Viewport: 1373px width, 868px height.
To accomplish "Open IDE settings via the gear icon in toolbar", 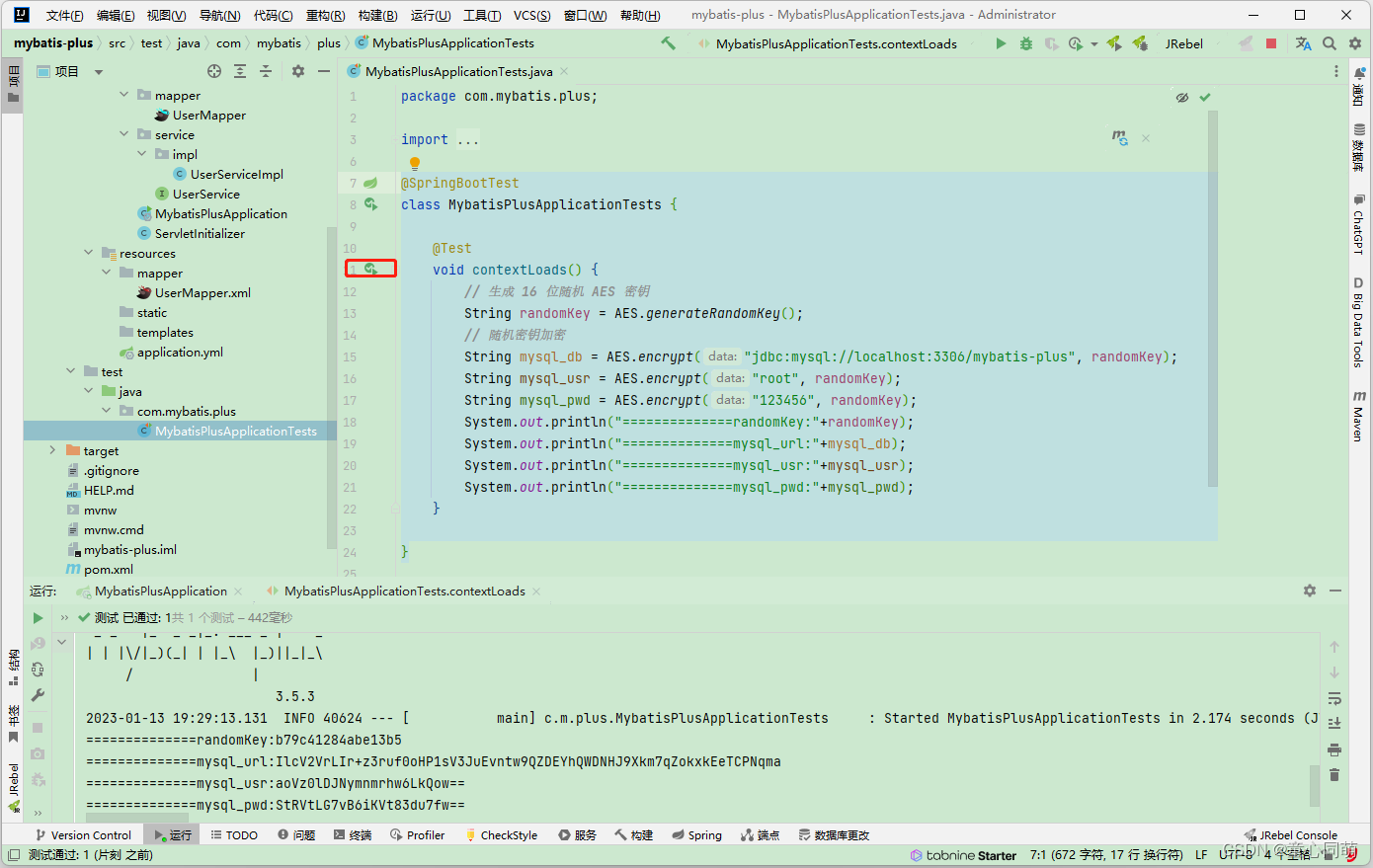I will click(x=1355, y=43).
